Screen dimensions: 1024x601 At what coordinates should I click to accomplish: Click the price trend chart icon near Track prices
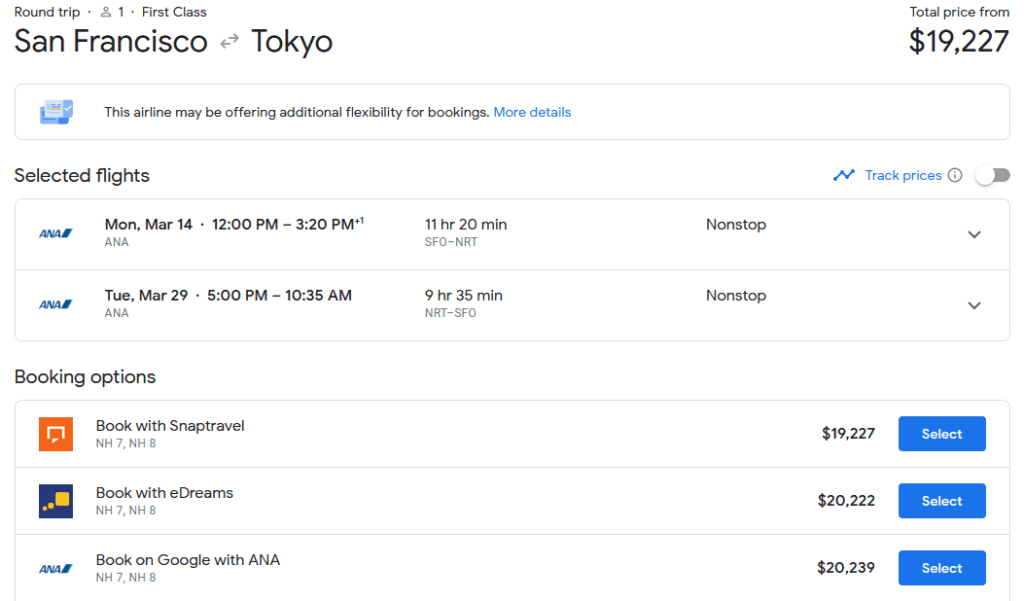point(844,174)
